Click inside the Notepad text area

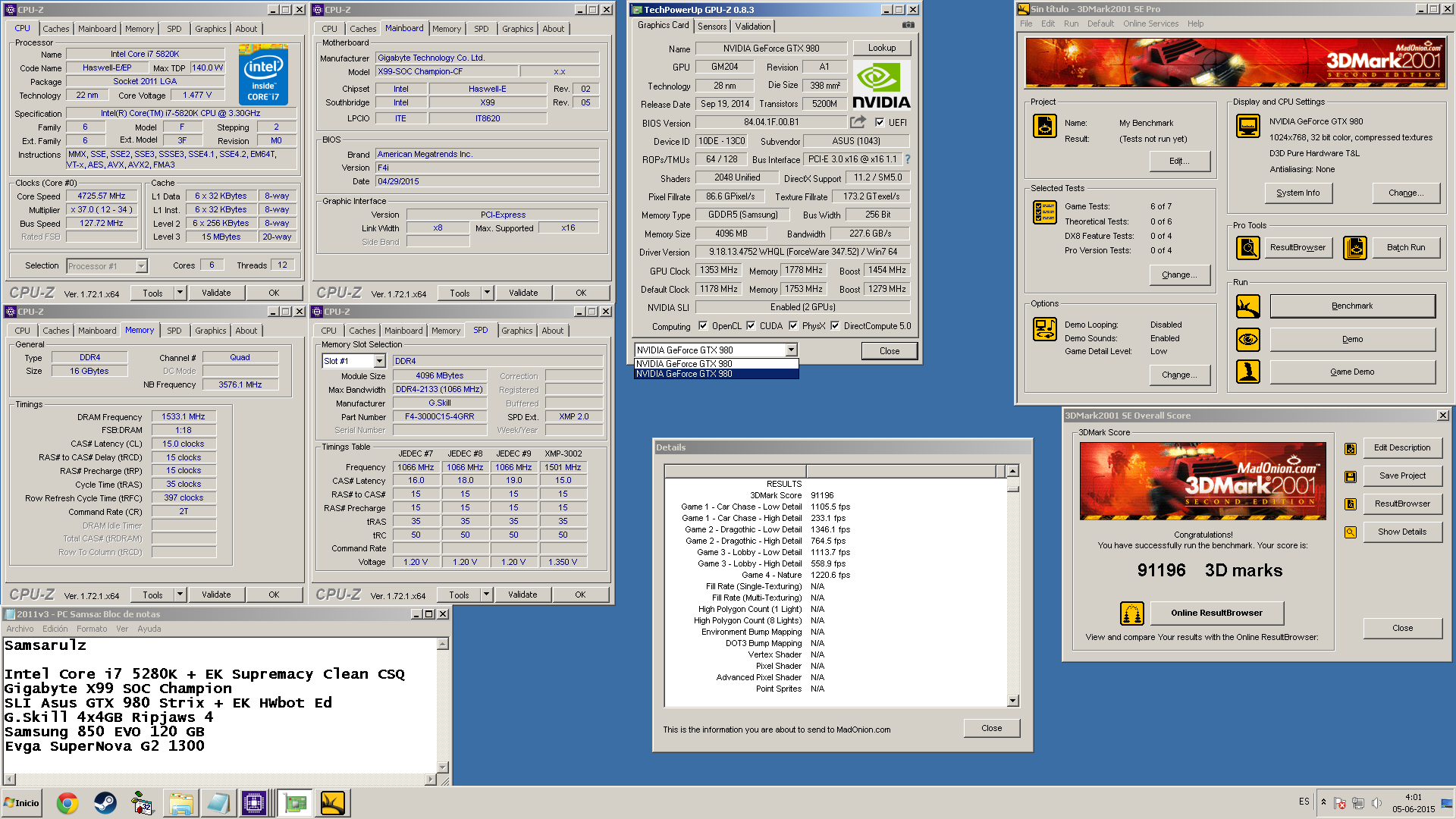220,704
